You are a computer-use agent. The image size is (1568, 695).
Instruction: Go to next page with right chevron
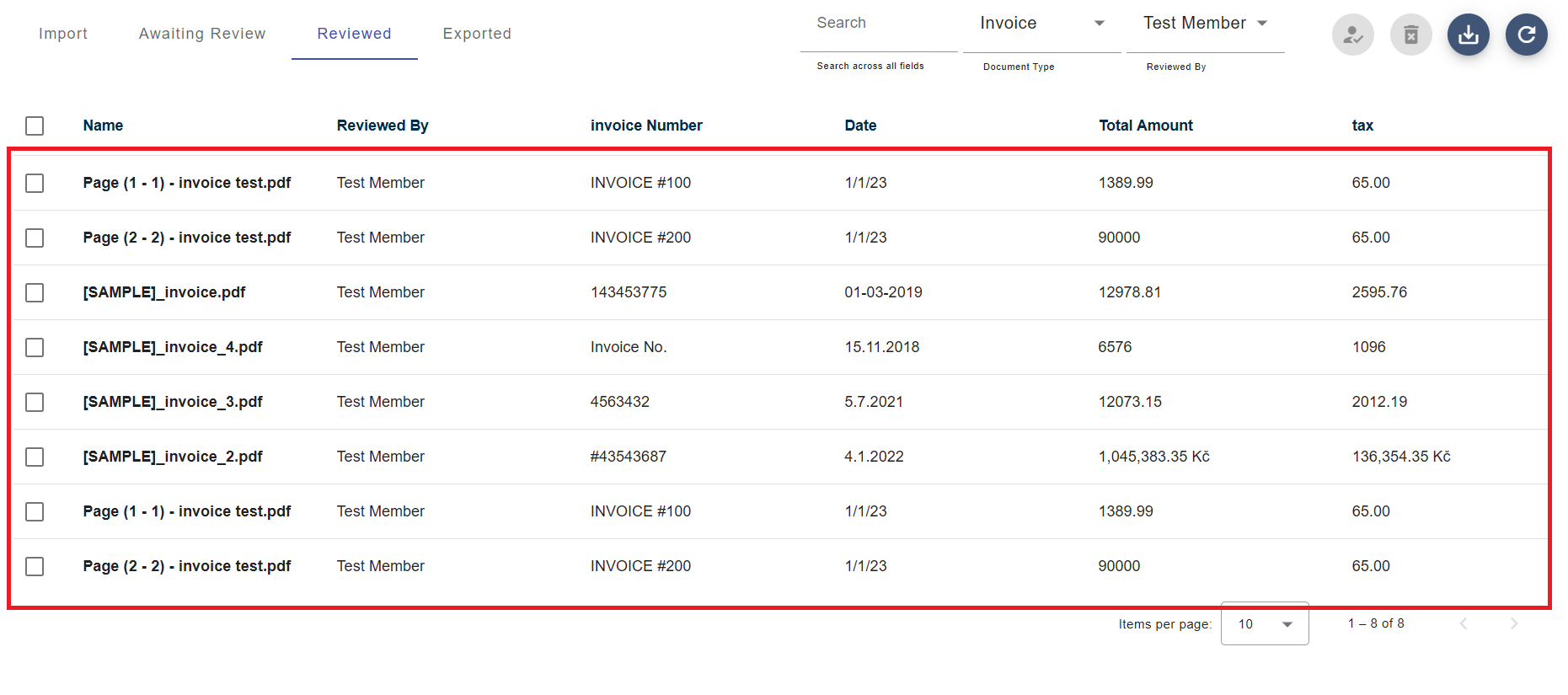(x=1513, y=623)
